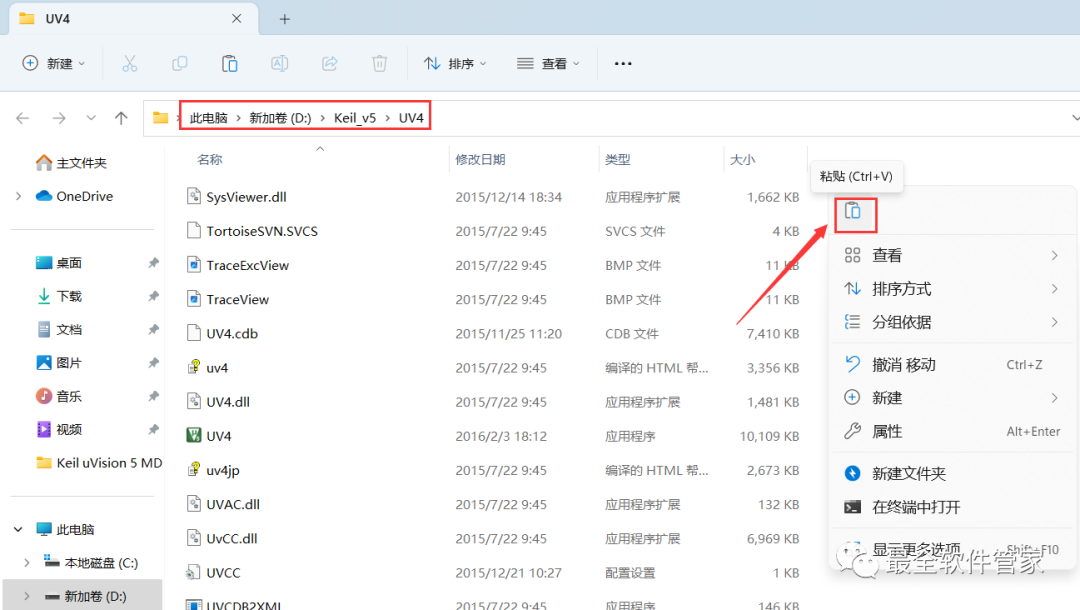Click the cut scissors icon in toolbar

tap(129, 63)
